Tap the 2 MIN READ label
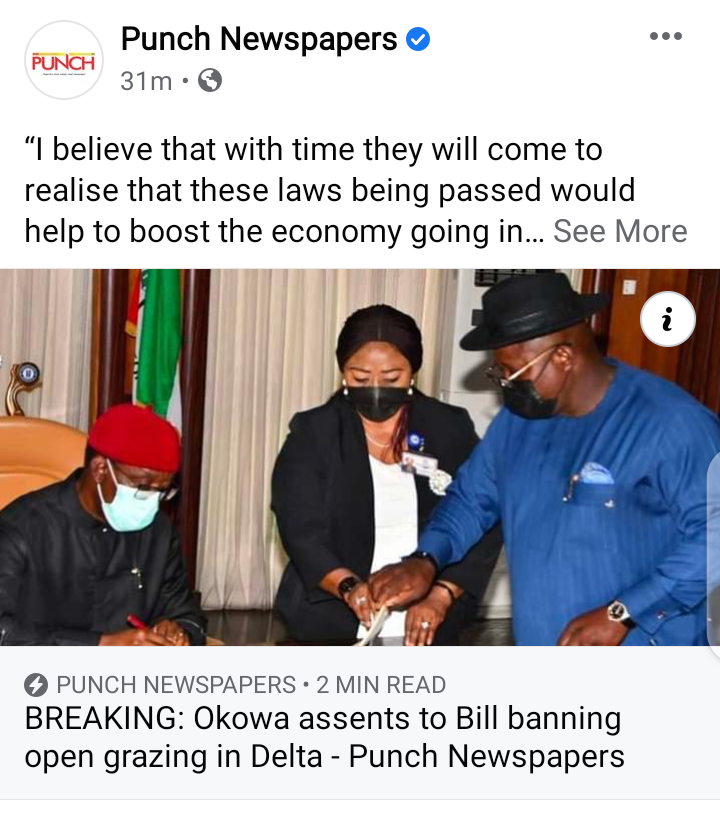Viewport: 720px width, 813px height. [381, 684]
